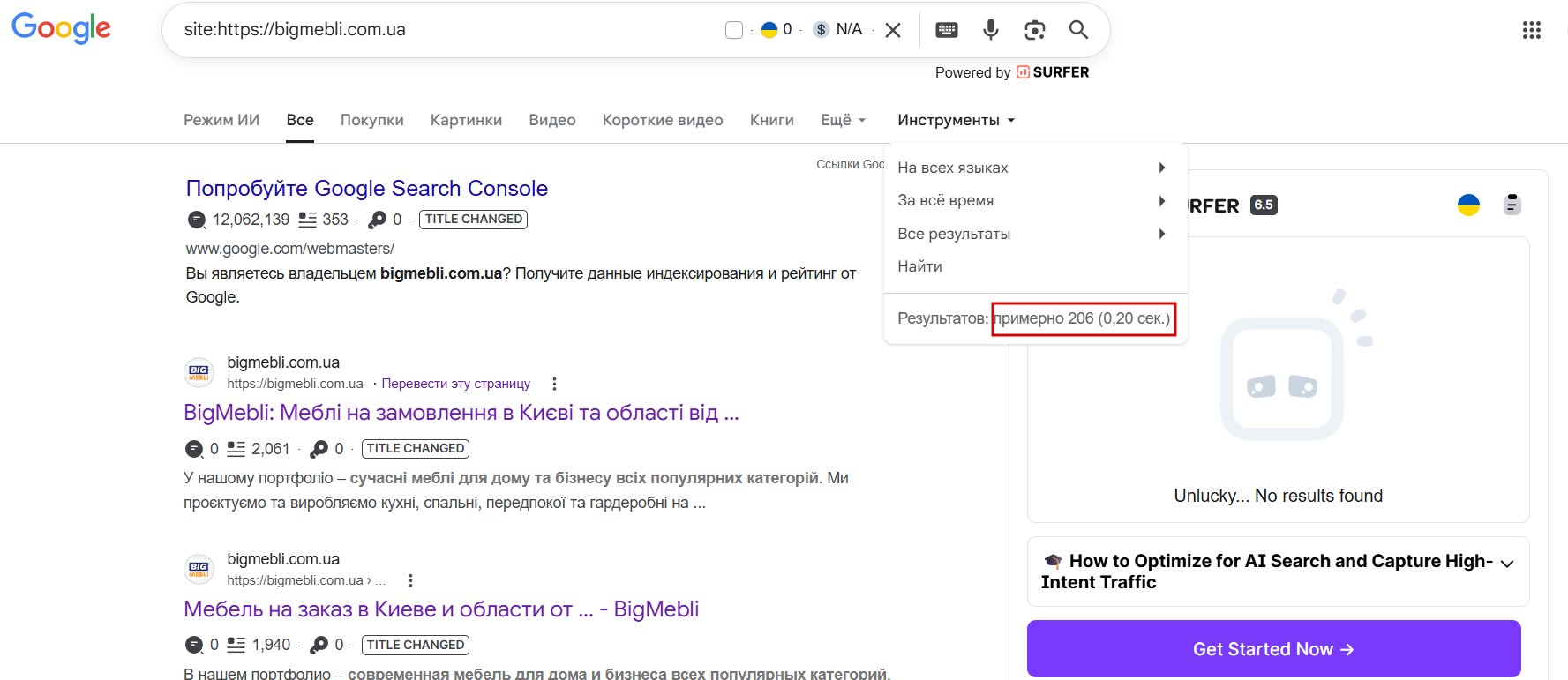Expand the На всех языках submenu
This screenshot has width=1568, height=680.
[1035, 168]
